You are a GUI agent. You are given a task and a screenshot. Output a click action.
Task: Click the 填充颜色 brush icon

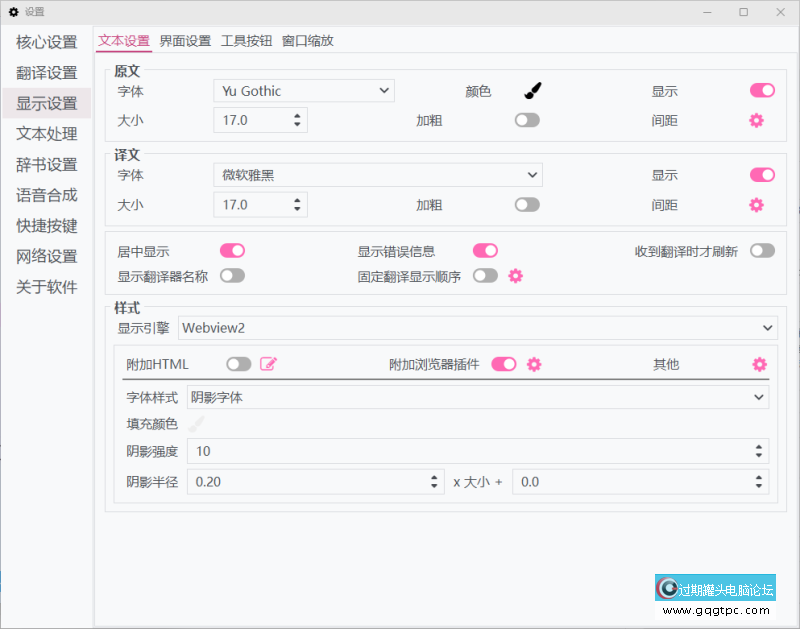196,424
